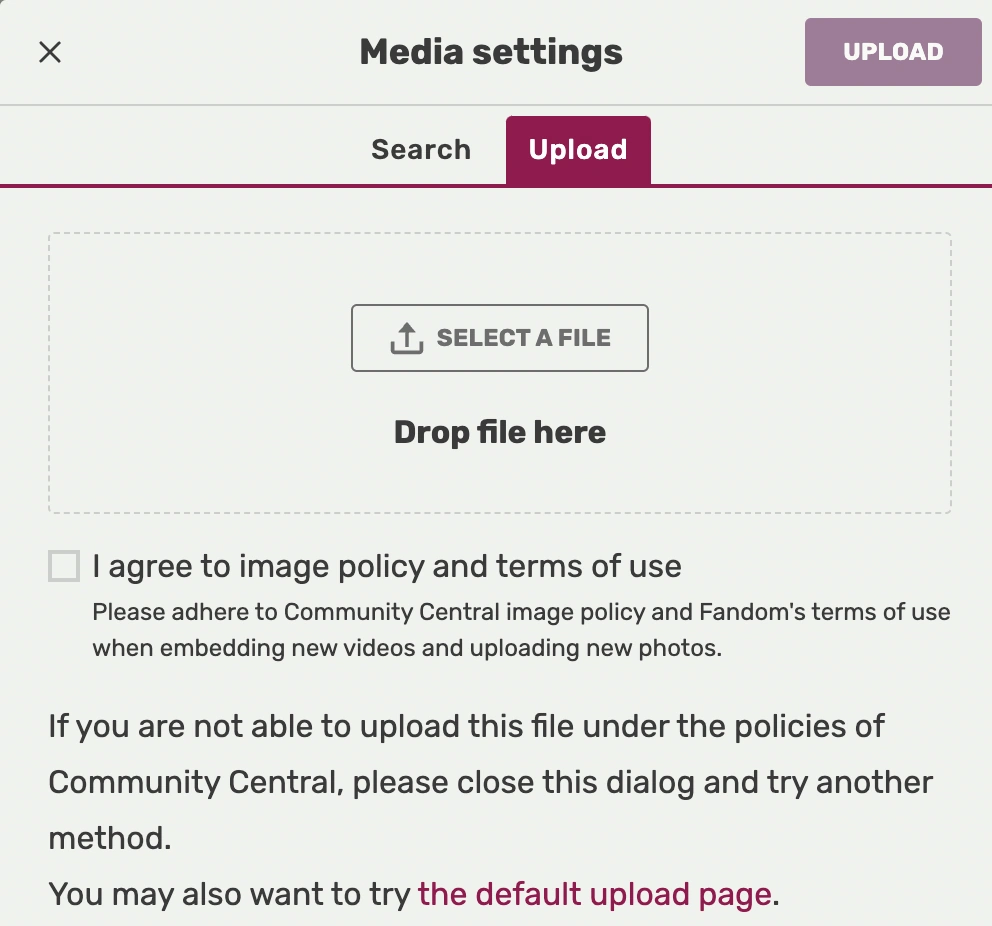
Task: Tick the image policy agreement checkbox
Action: pos(64,567)
